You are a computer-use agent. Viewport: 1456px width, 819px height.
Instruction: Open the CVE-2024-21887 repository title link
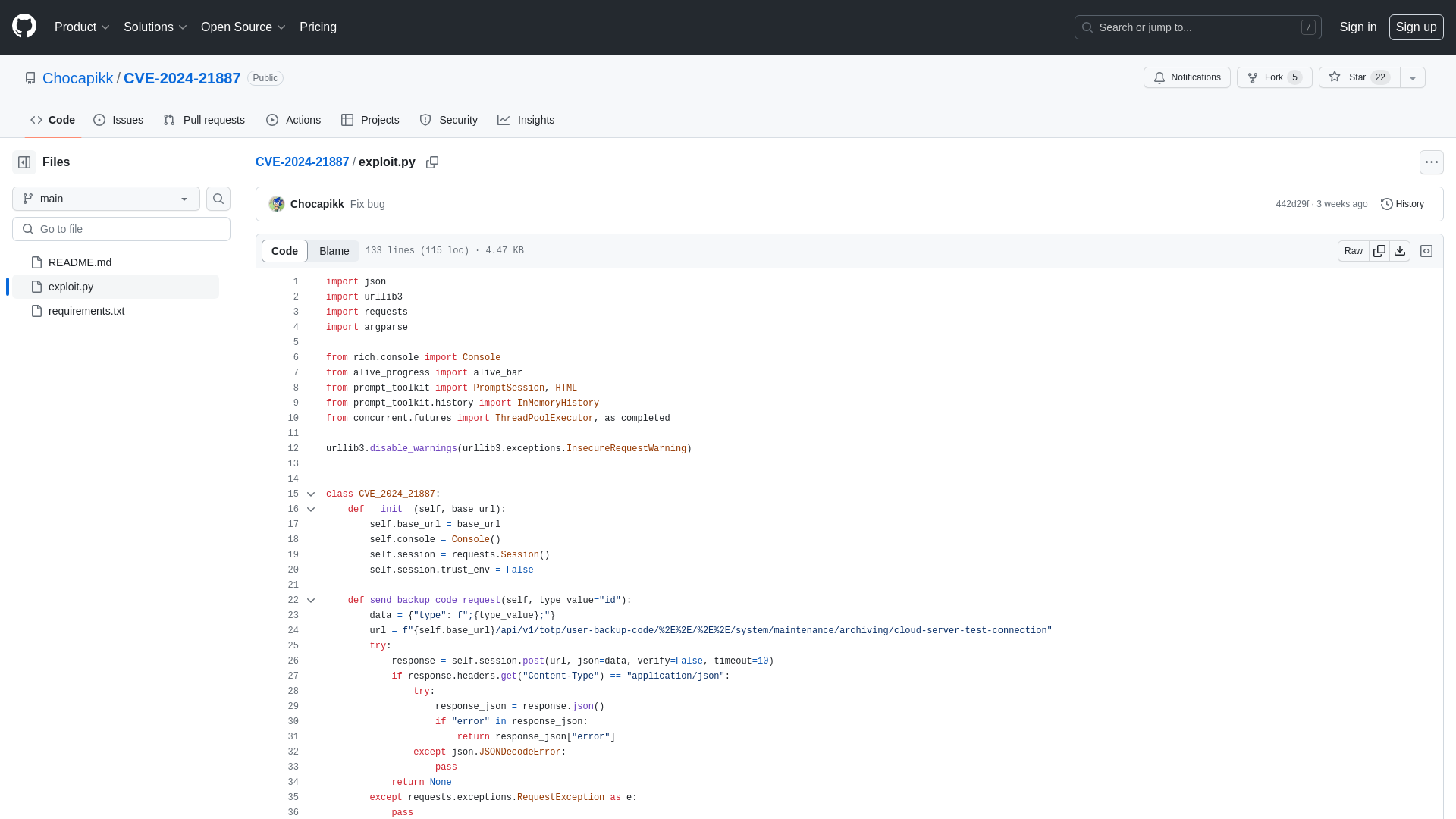pyautogui.click(x=182, y=78)
